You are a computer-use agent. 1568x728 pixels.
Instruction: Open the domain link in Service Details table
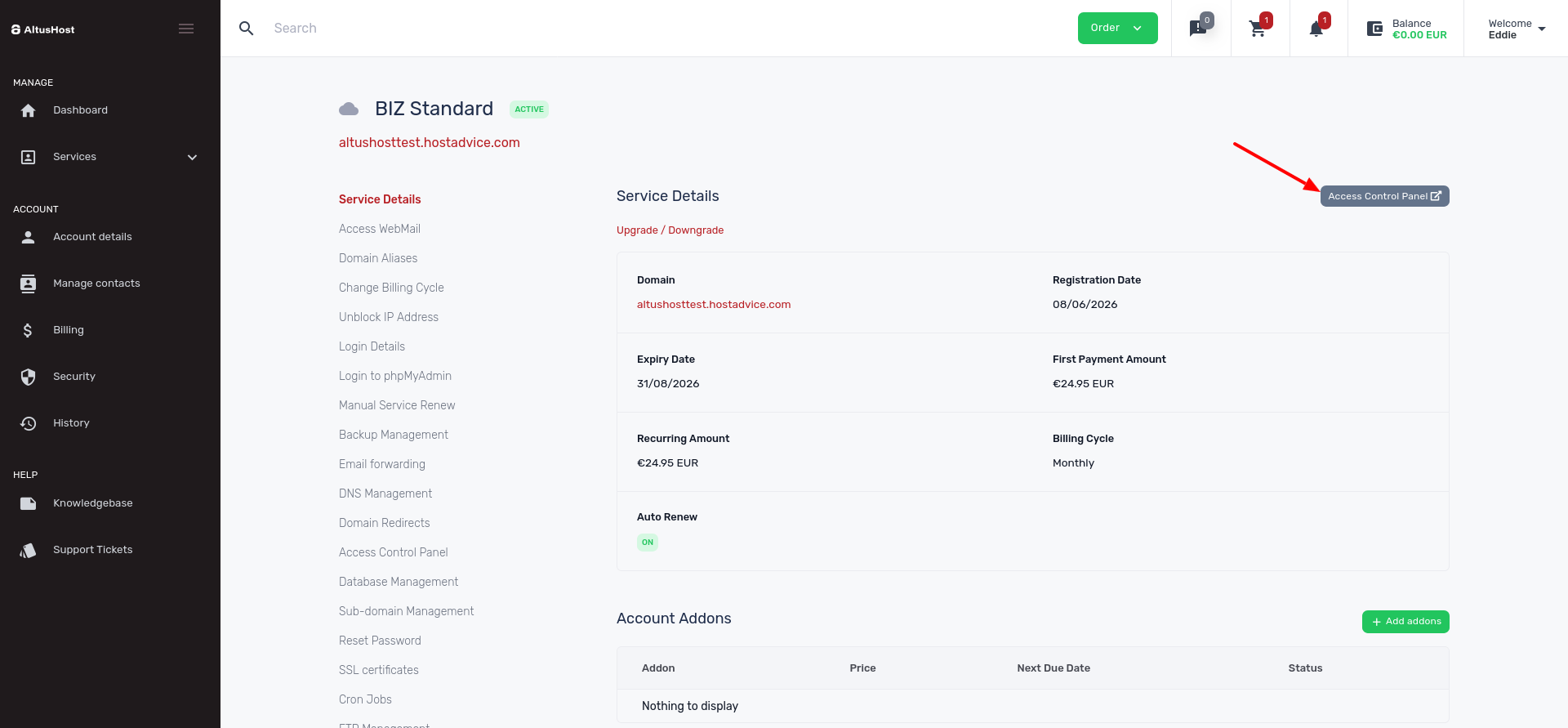(x=714, y=305)
